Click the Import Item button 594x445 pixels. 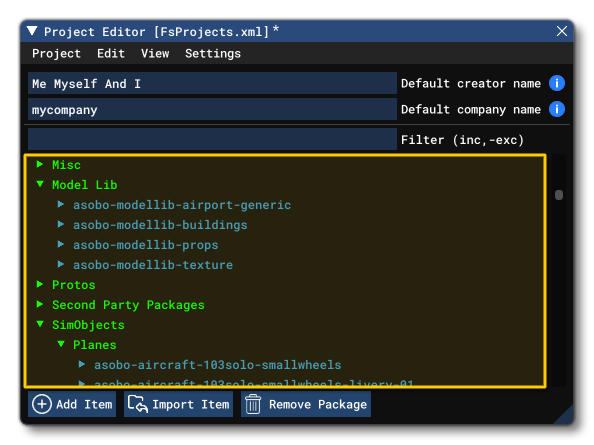(x=178, y=404)
